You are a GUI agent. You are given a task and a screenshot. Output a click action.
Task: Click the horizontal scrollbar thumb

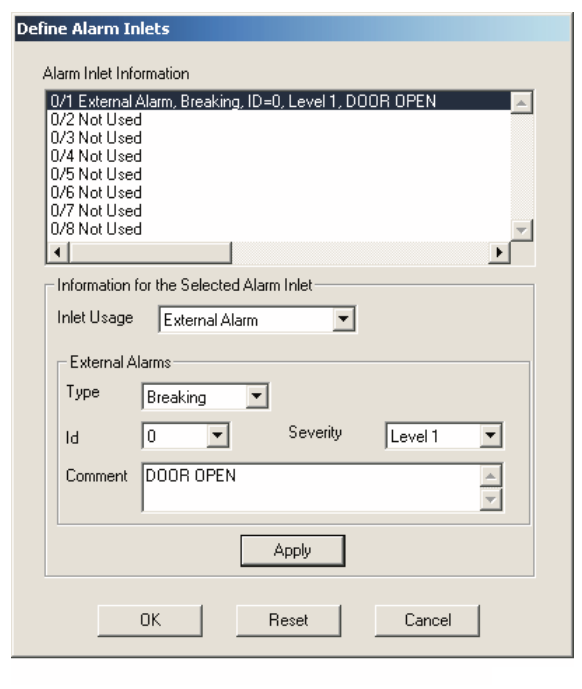150,252
